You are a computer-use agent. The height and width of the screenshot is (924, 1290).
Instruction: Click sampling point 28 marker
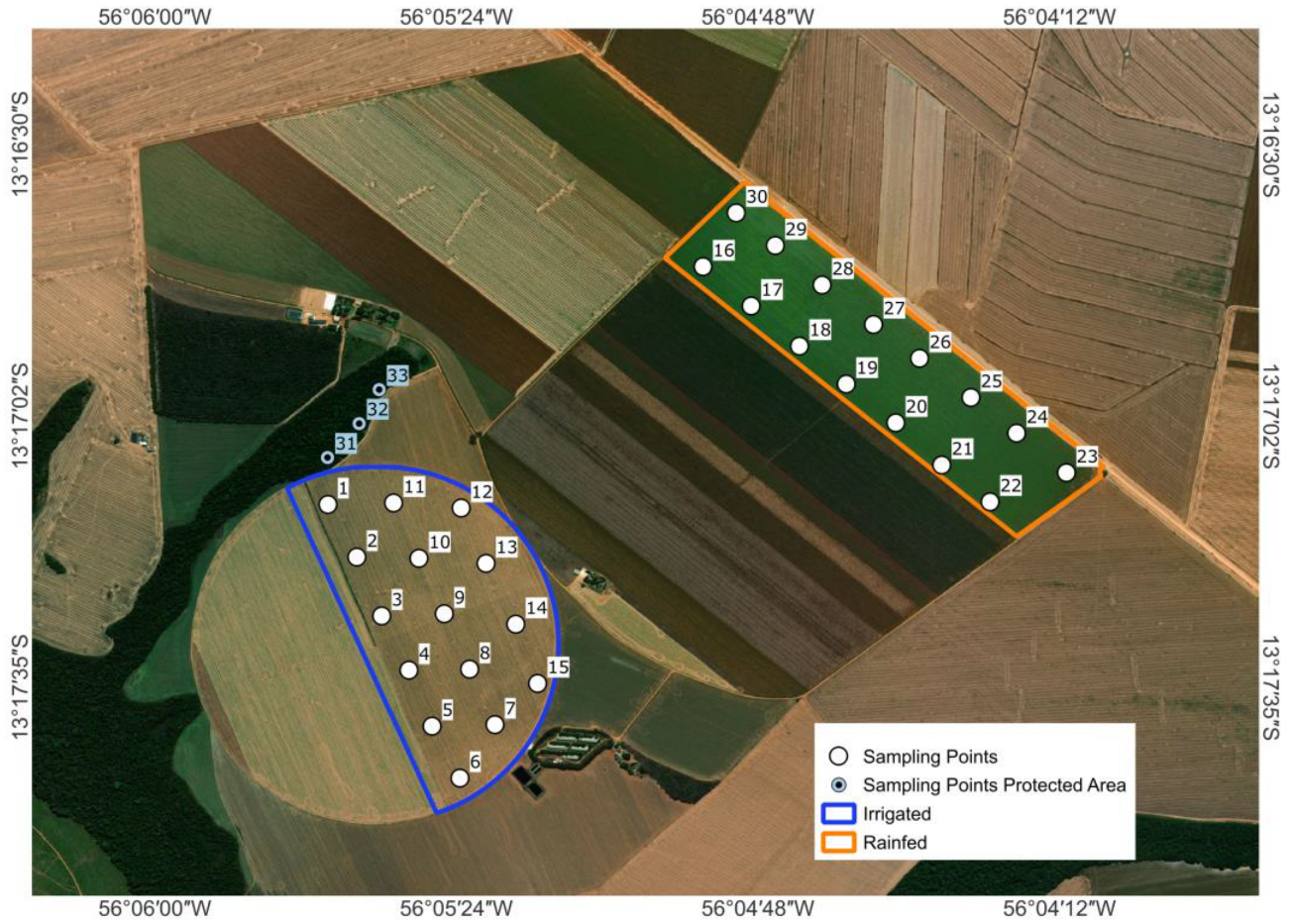[x=821, y=285]
